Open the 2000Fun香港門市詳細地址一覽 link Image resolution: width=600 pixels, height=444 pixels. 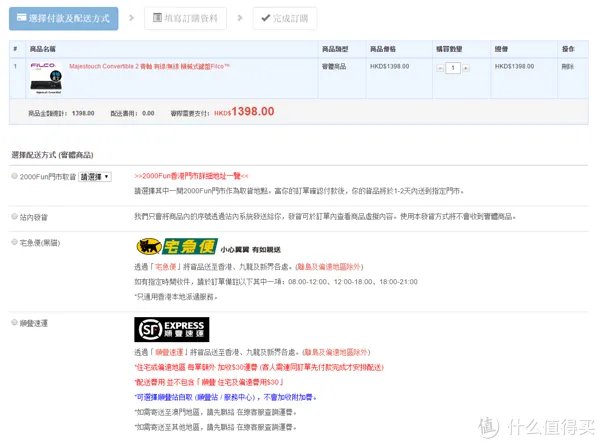coord(191,176)
